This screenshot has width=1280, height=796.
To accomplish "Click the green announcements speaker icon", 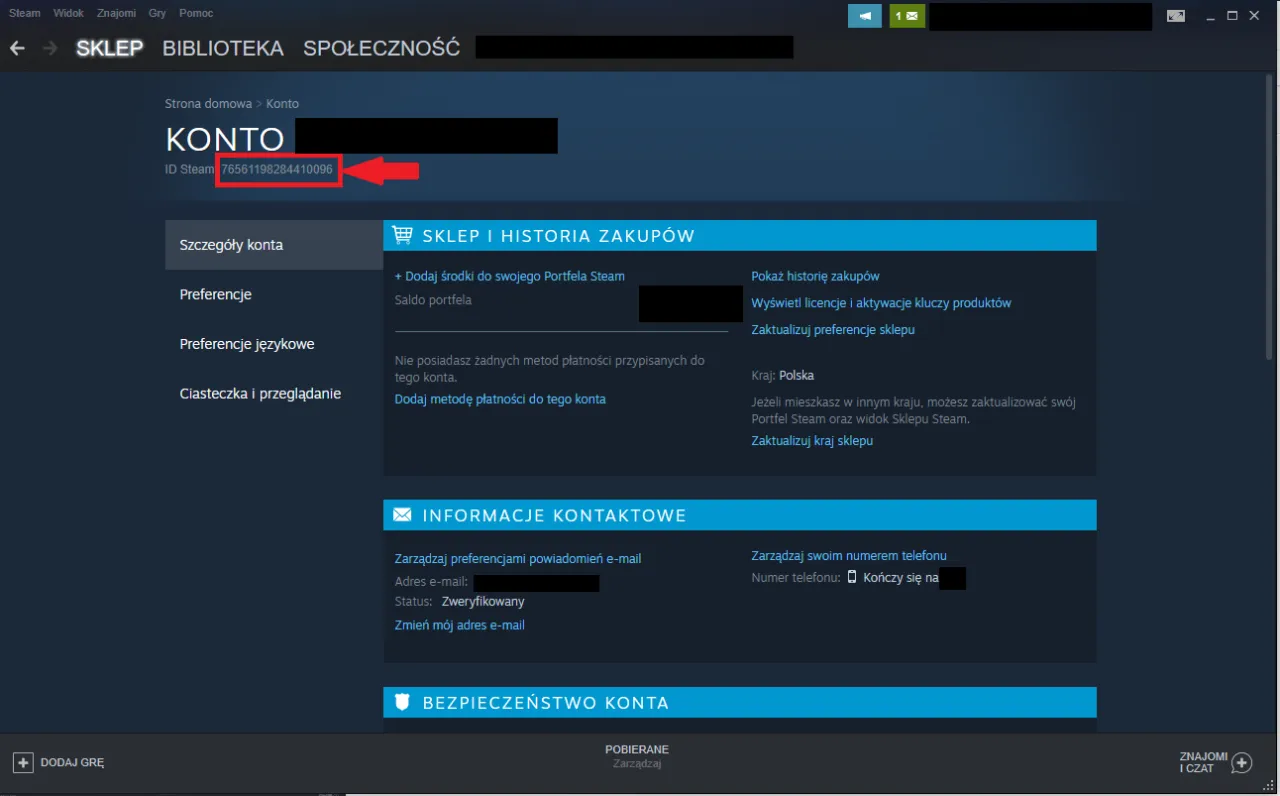I will pyautogui.click(x=864, y=16).
